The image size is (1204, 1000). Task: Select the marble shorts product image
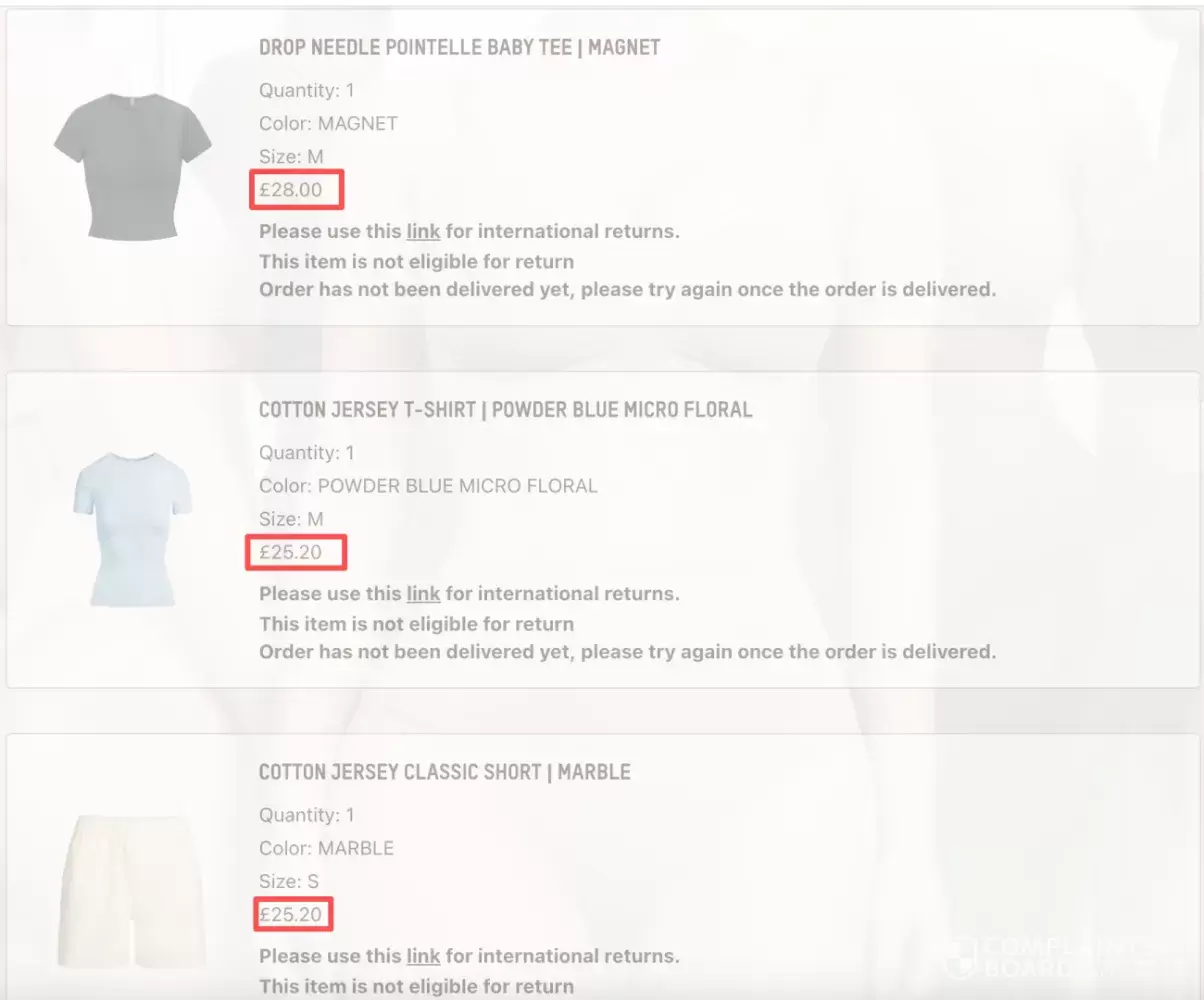[x=132, y=891]
